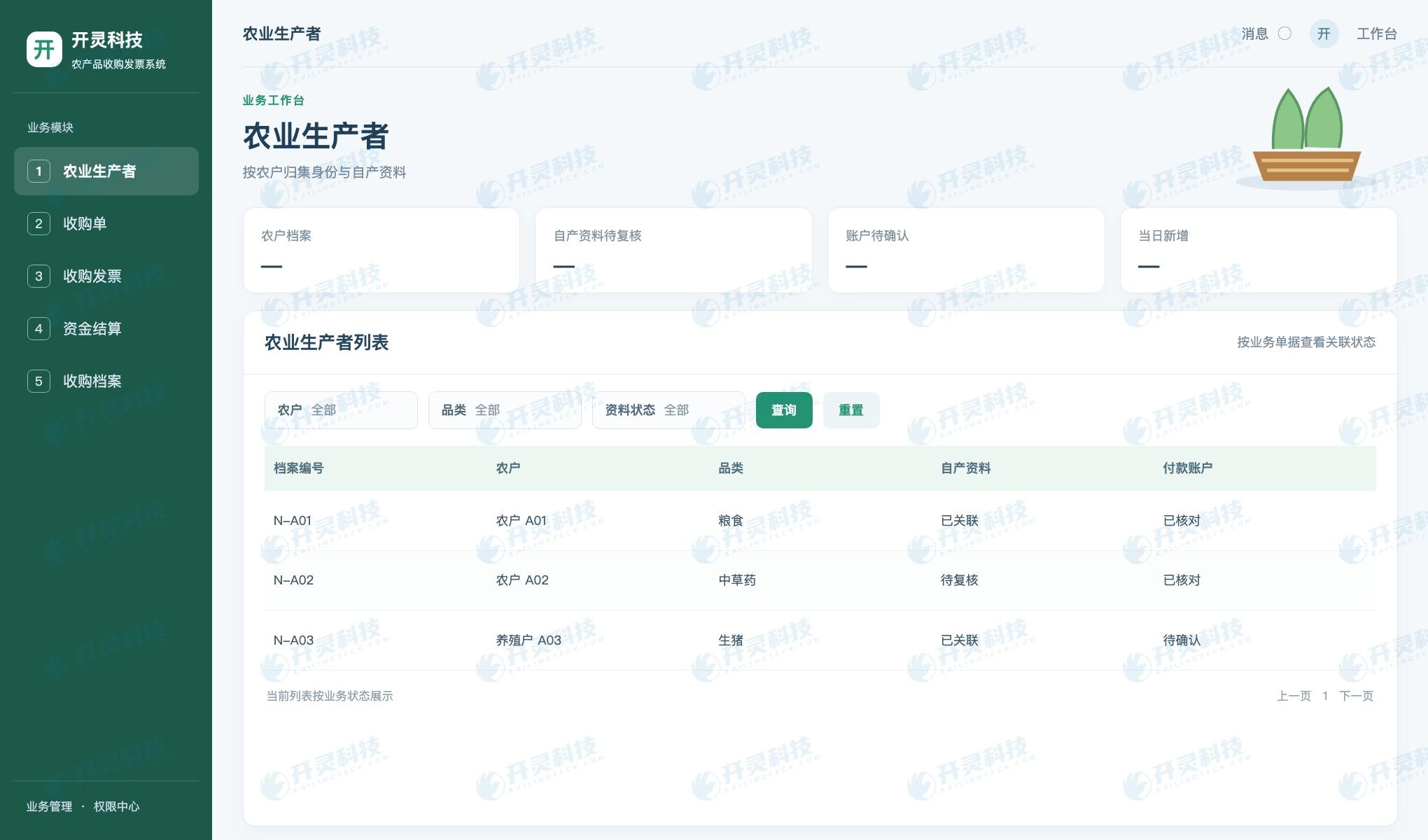Screen dimensions: 1428x840
Task: Open the 品类 filter dropdown
Action: click(505, 410)
